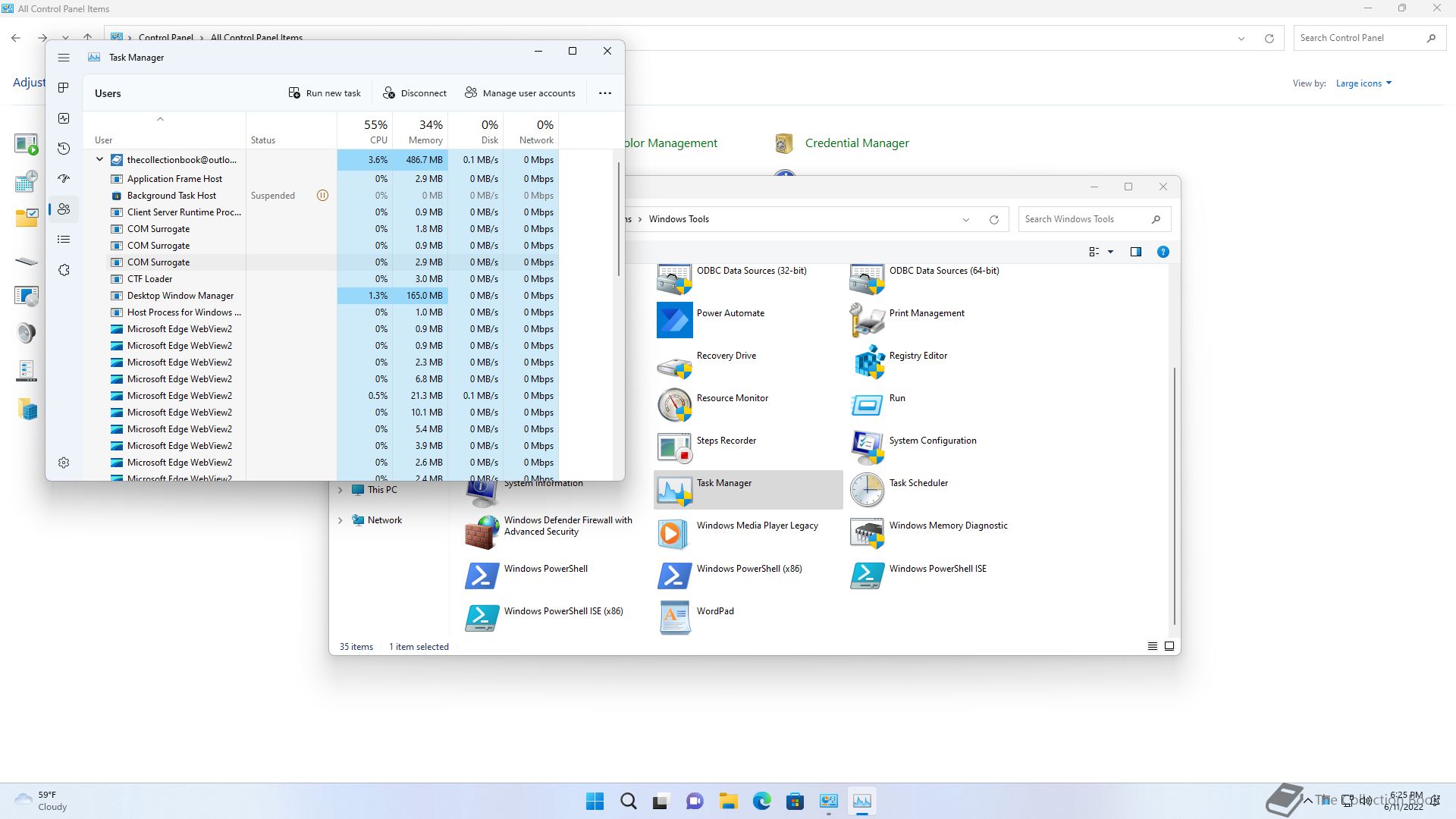Open WordPad icon

point(674,618)
